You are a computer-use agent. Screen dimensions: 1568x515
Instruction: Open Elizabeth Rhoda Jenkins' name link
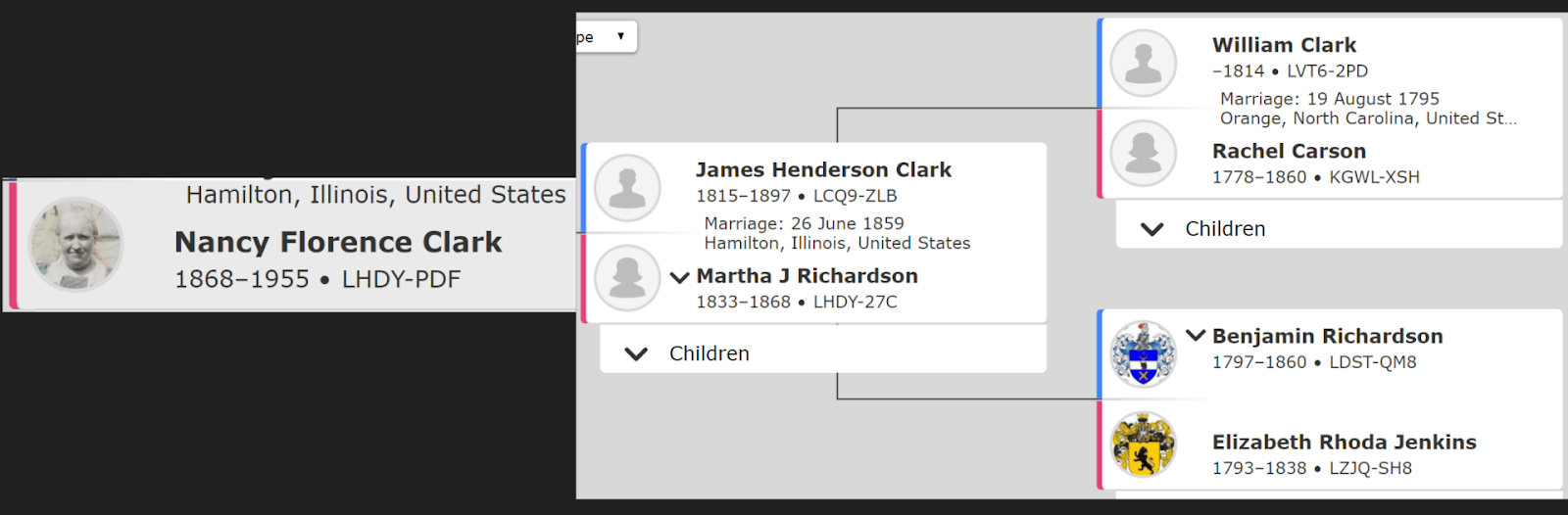pyautogui.click(x=1344, y=443)
